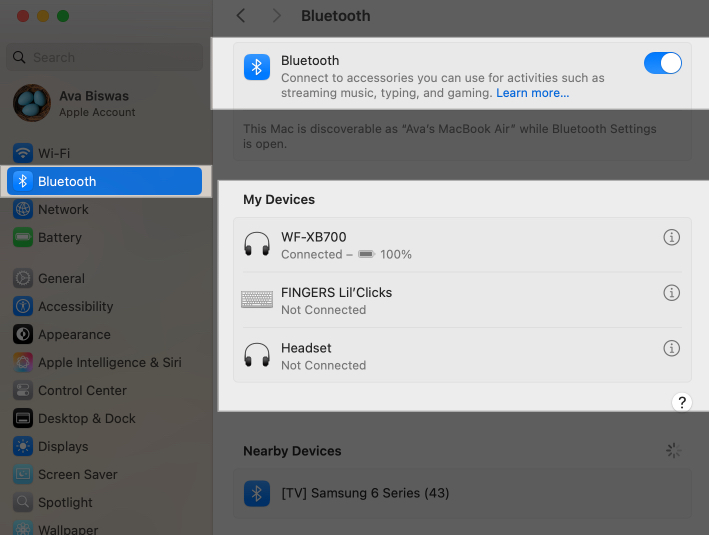Open help with the question mark button
709x535 pixels.
click(x=682, y=402)
